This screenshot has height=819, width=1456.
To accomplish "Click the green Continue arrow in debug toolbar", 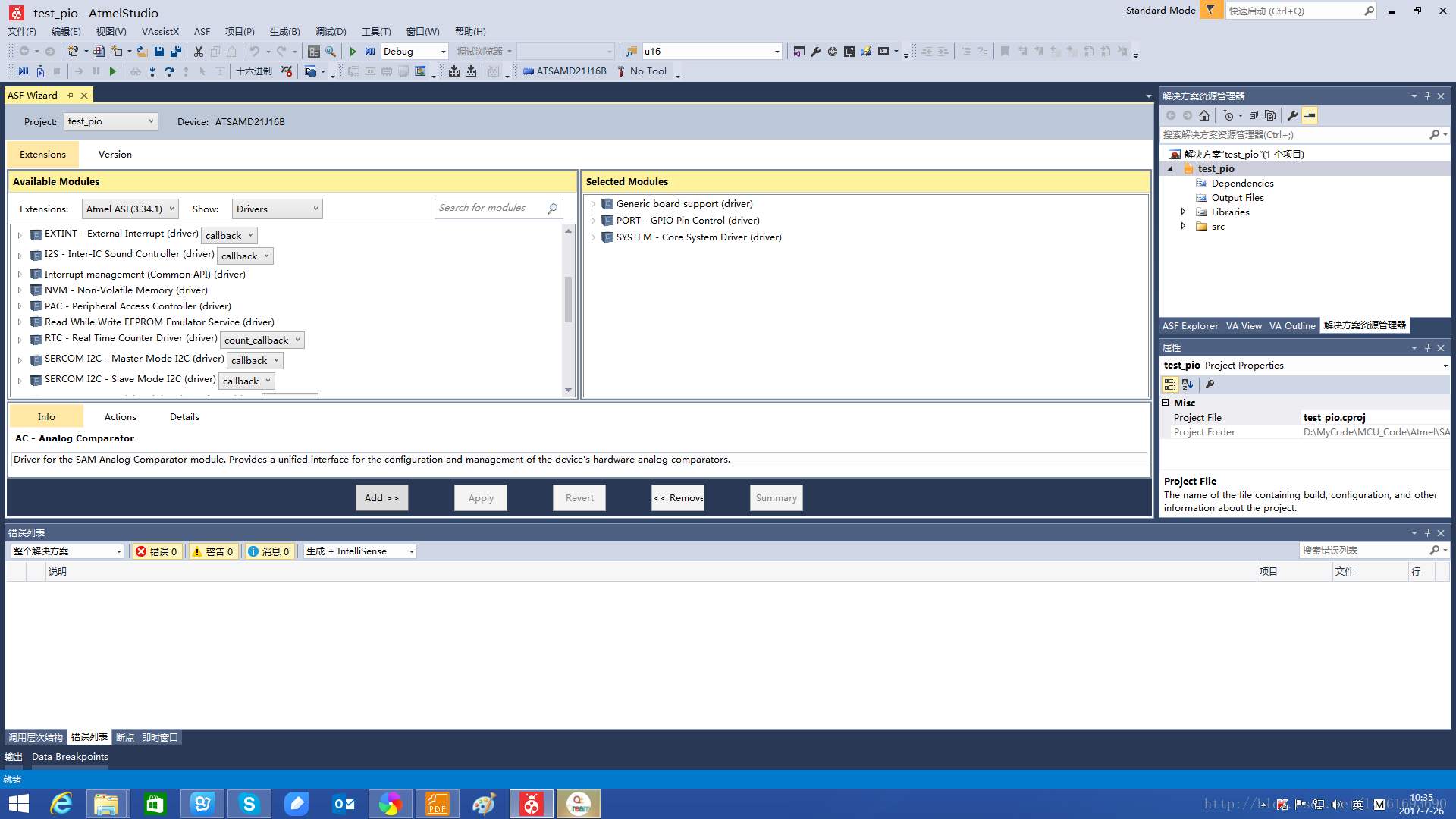I will (x=113, y=71).
